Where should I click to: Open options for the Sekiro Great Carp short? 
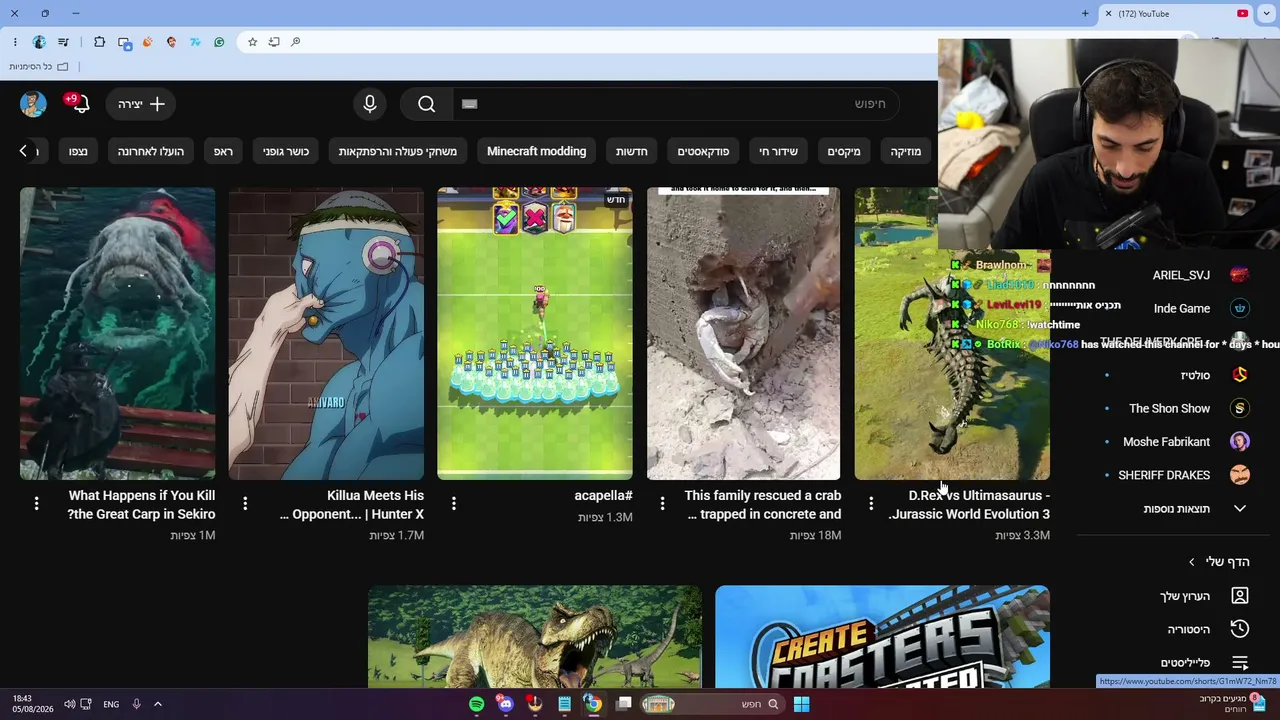(36, 504)
